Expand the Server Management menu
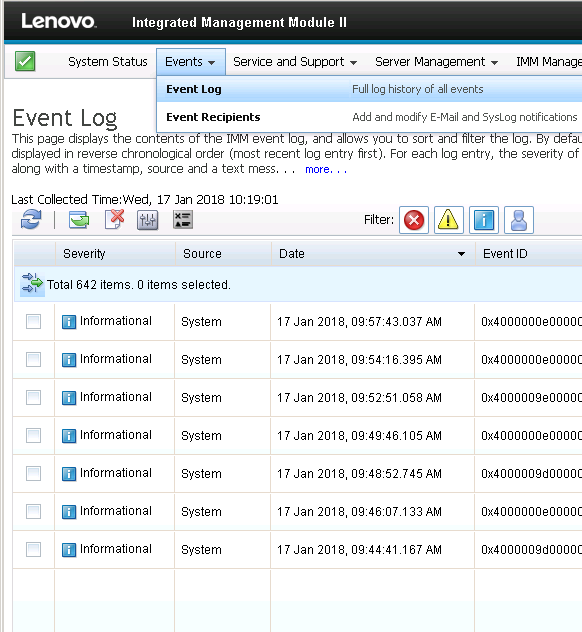Screen dimensions: 582x632 point(436,62)
